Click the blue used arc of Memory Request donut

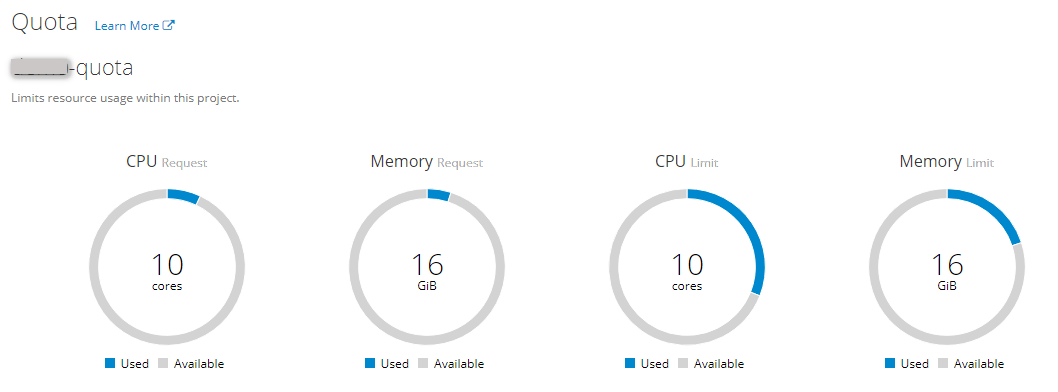coord(439,194)
